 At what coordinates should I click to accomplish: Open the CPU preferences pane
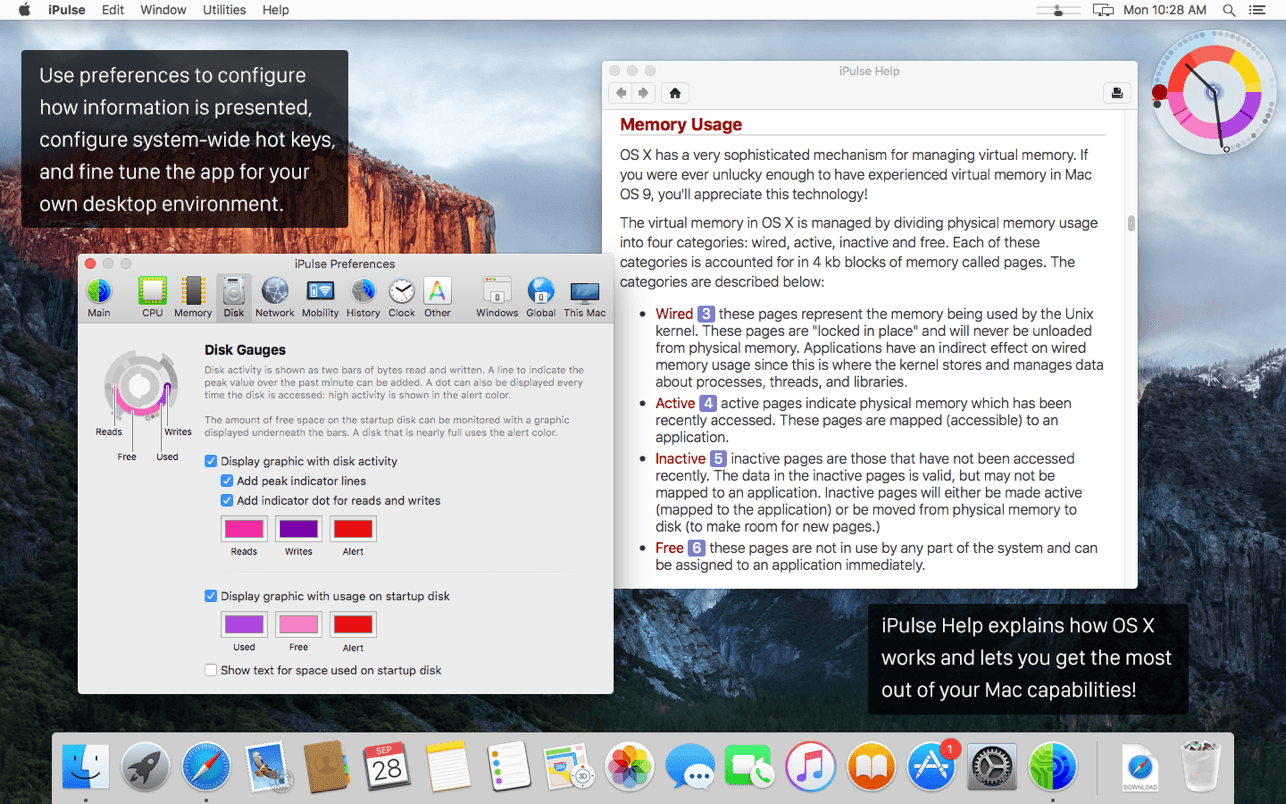click(x=152, y=297)
